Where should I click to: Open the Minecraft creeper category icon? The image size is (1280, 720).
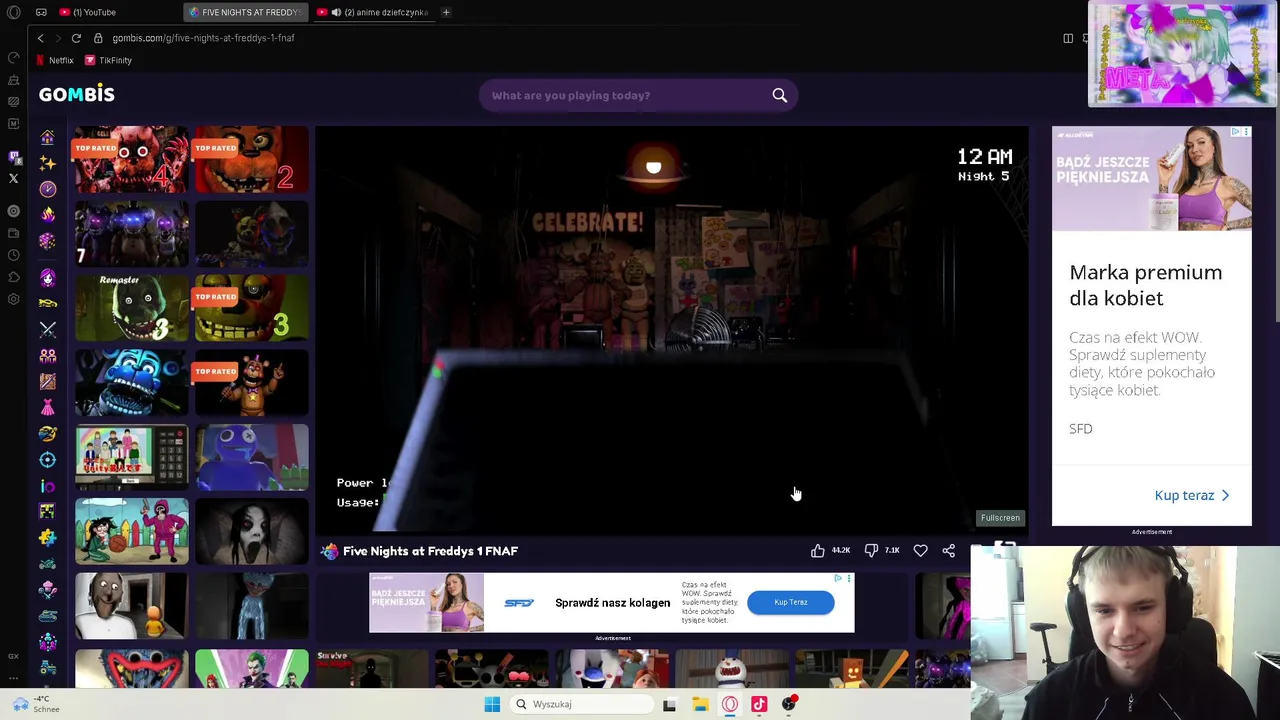[x=47, y=511]
